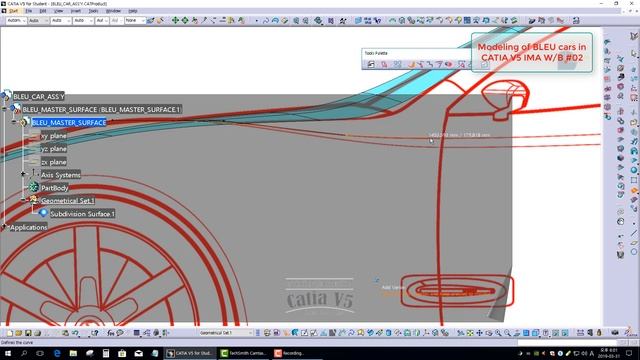Collapse the Geometrical Set.1 expander
640x360 pixels.
coord(23,200)
